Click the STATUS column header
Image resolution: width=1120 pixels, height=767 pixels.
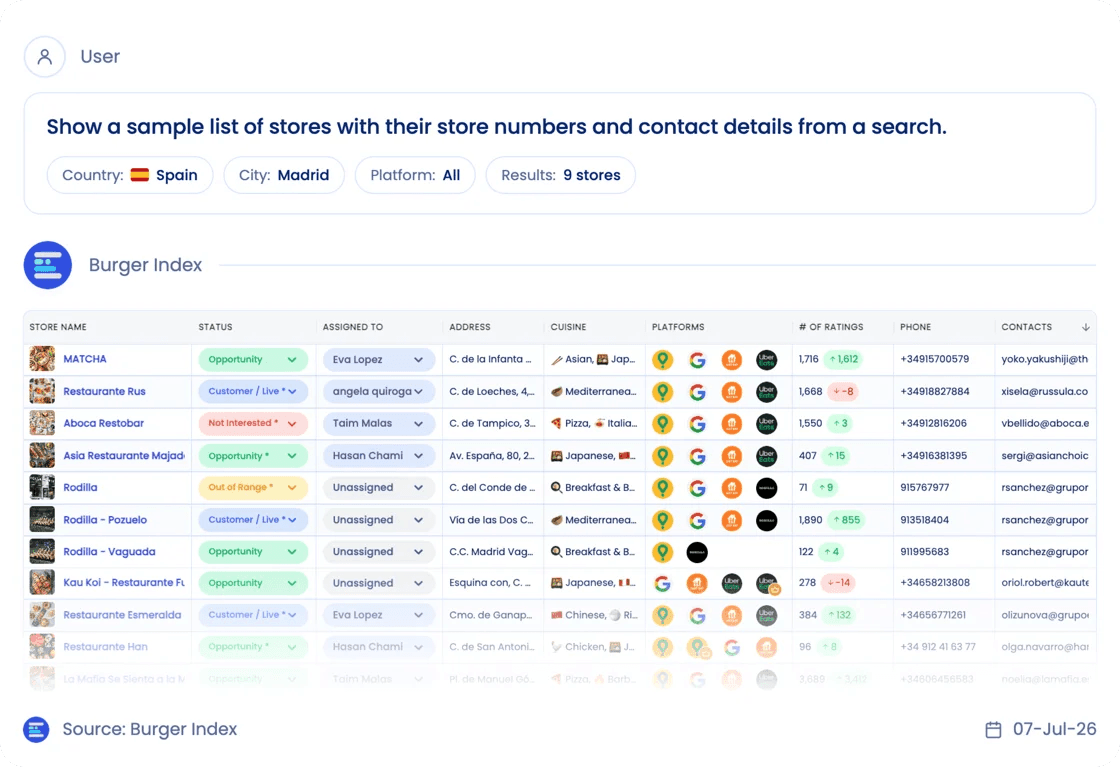(215, 327)
